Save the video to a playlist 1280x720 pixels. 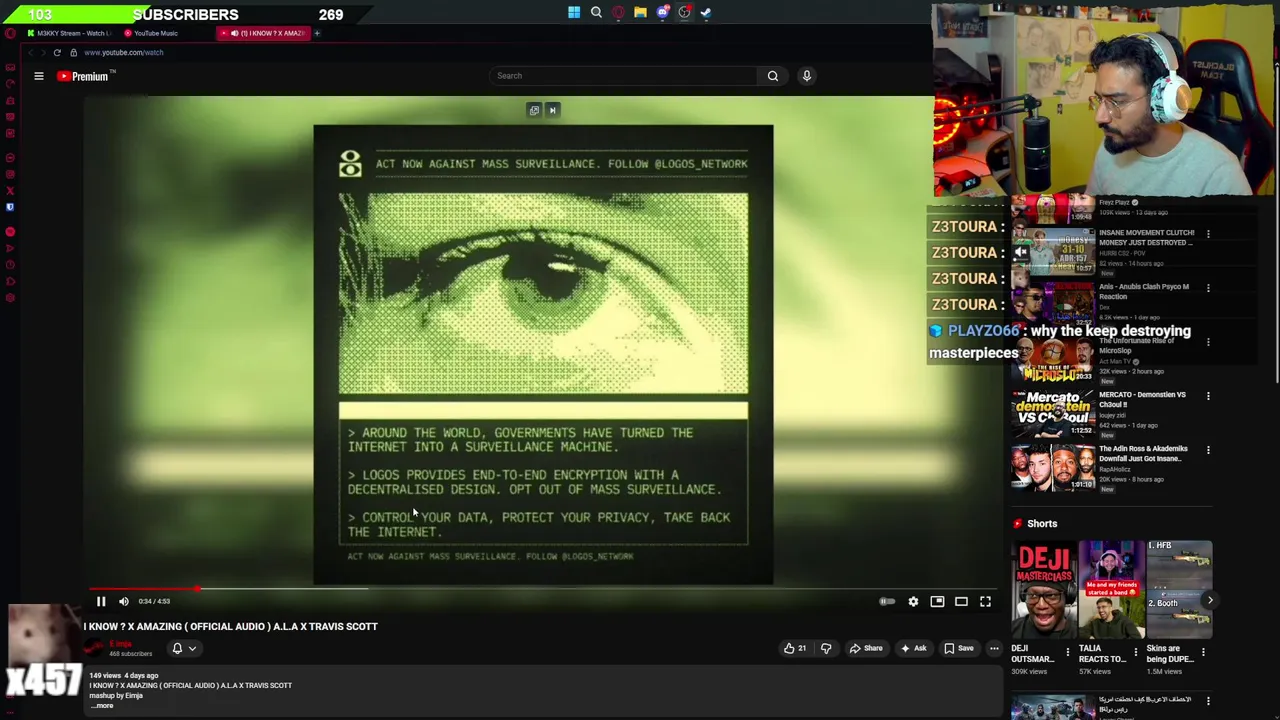[959, 648]
